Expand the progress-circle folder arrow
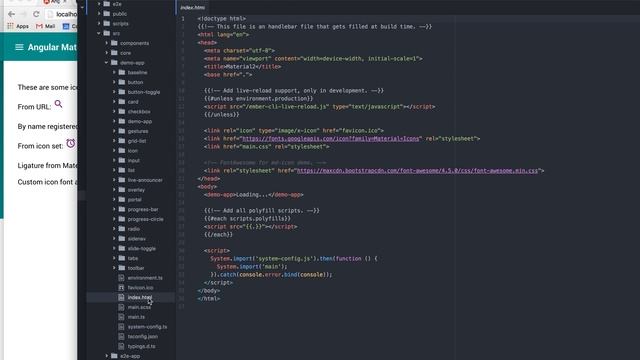The width and height of the screenshot is (640, 360). pos(114,220)
